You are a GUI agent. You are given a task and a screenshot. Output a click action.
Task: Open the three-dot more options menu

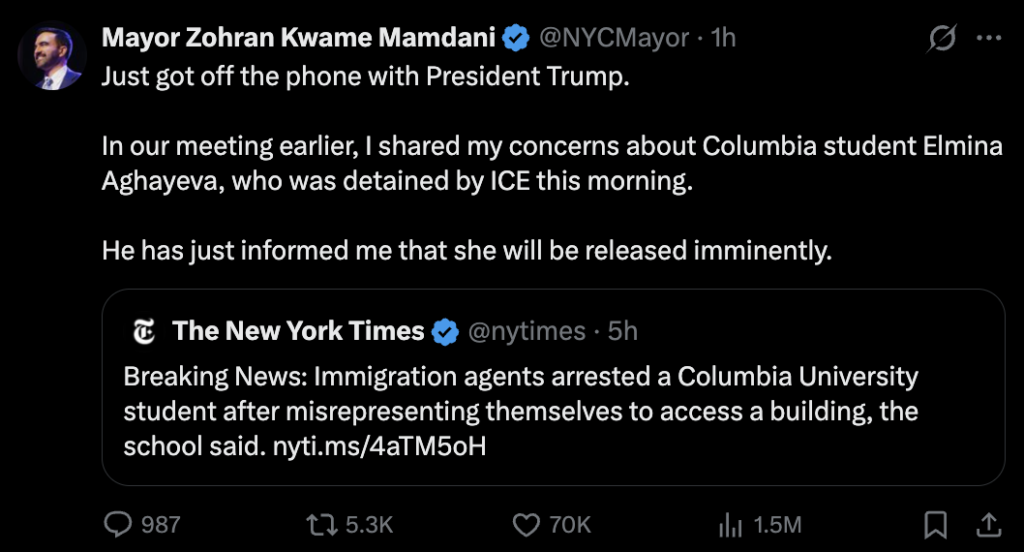988,39
